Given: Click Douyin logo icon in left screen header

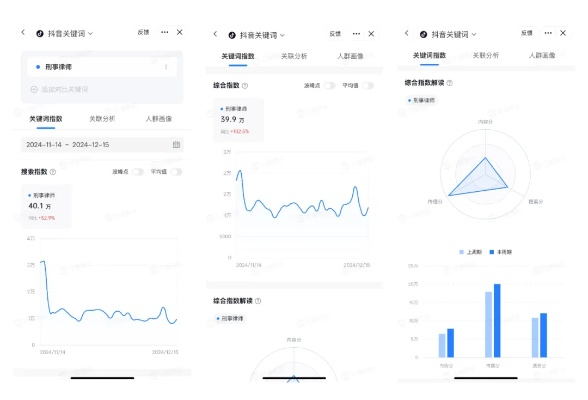Looking at the screenshot, I should [40, 34].
